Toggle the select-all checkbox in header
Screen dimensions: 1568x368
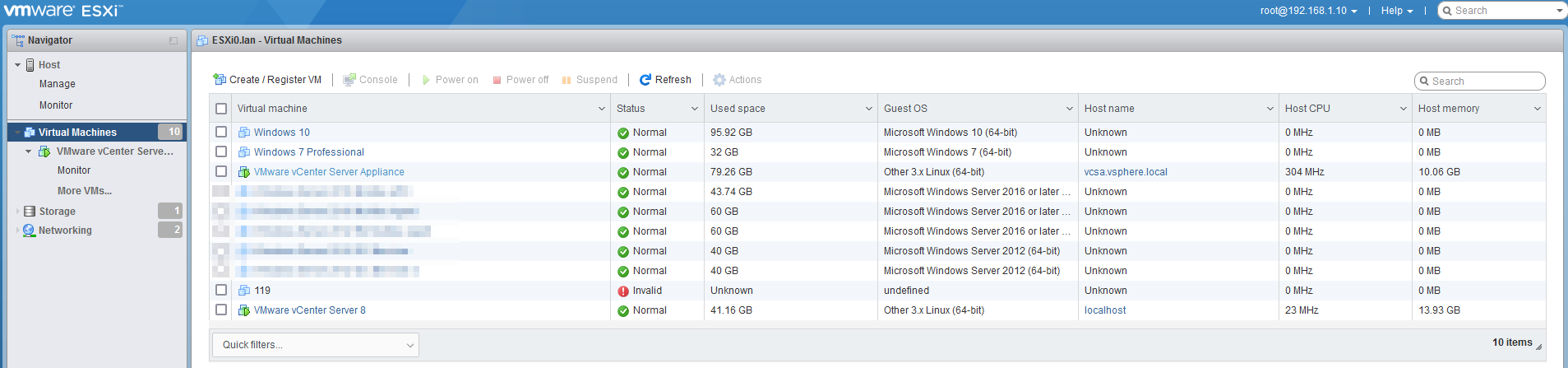(221, 109)
